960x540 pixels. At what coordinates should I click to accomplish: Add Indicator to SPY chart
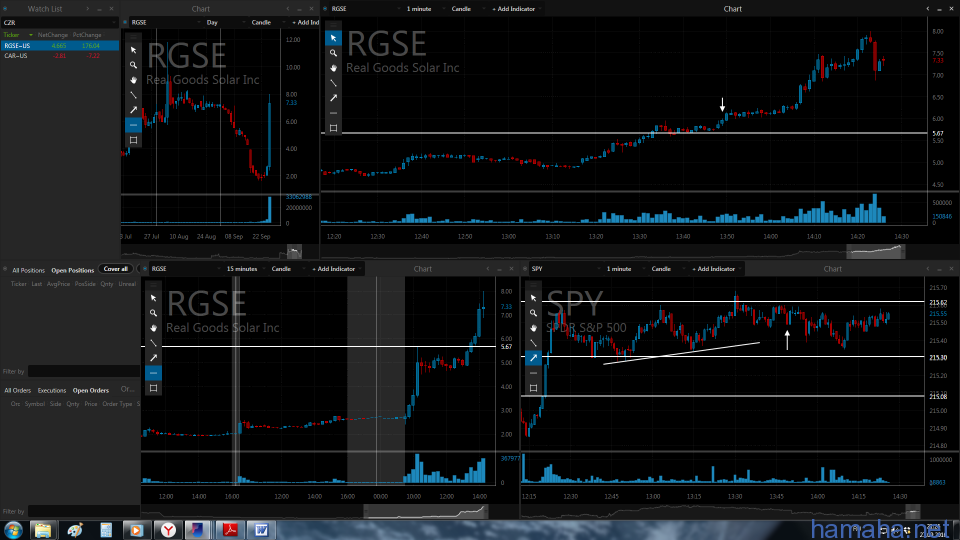(714, 269)
